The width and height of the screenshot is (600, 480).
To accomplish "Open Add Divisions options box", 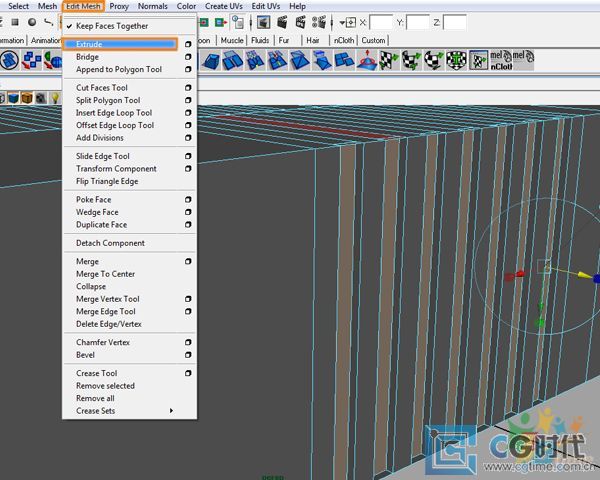I will click(x=188, y=138).
